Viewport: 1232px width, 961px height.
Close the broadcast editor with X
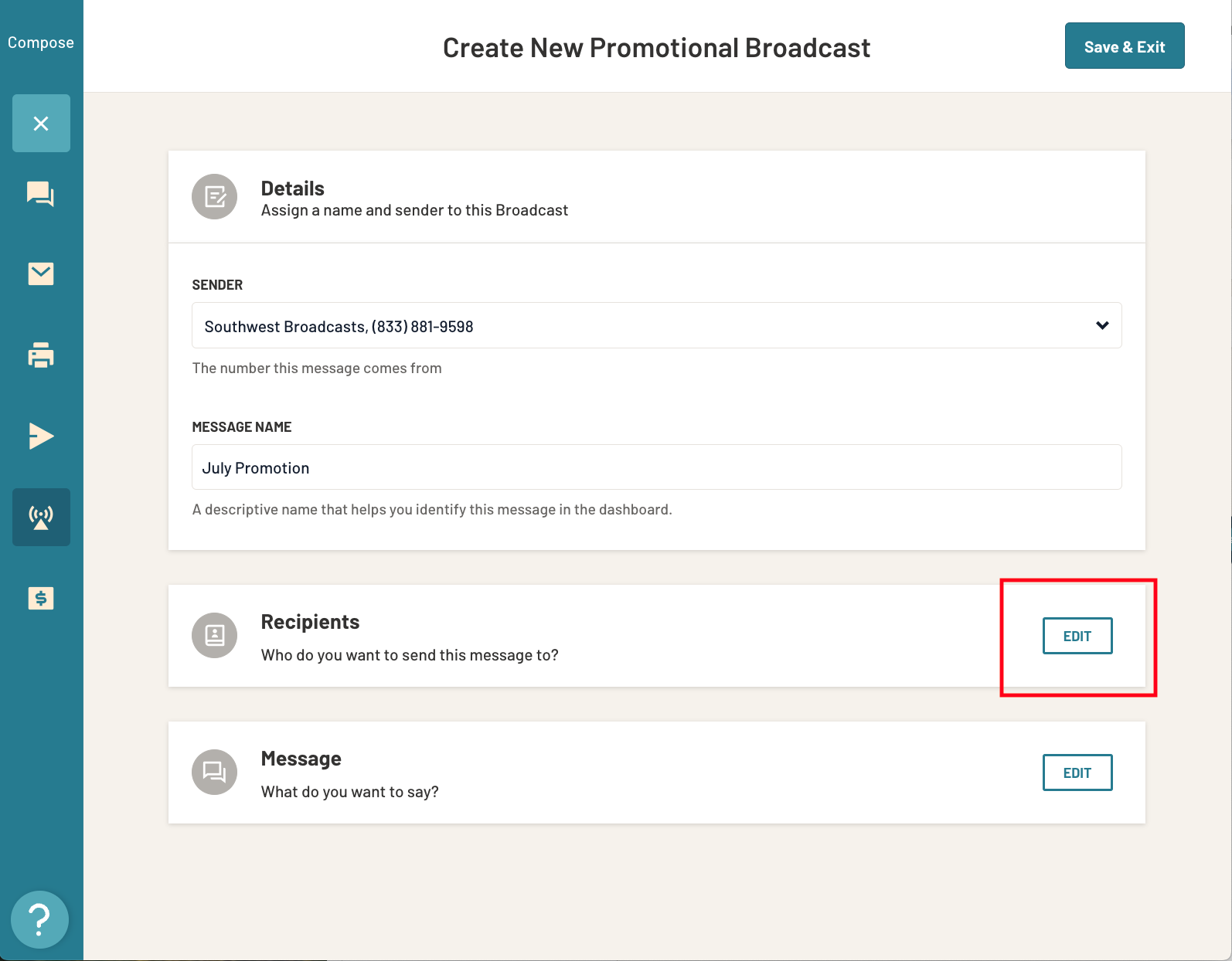point(41,123)
